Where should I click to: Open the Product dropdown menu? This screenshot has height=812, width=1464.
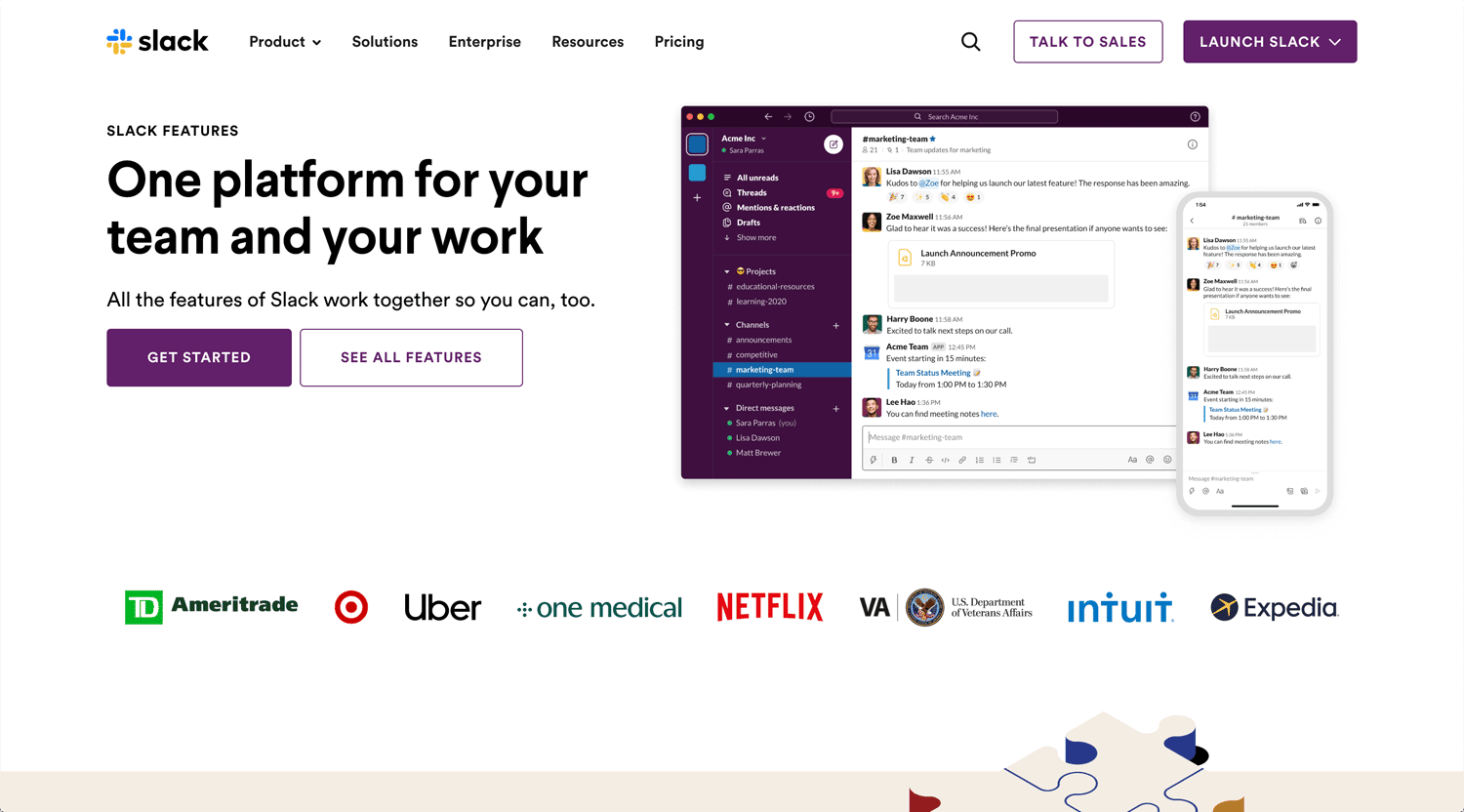(285, 42)
